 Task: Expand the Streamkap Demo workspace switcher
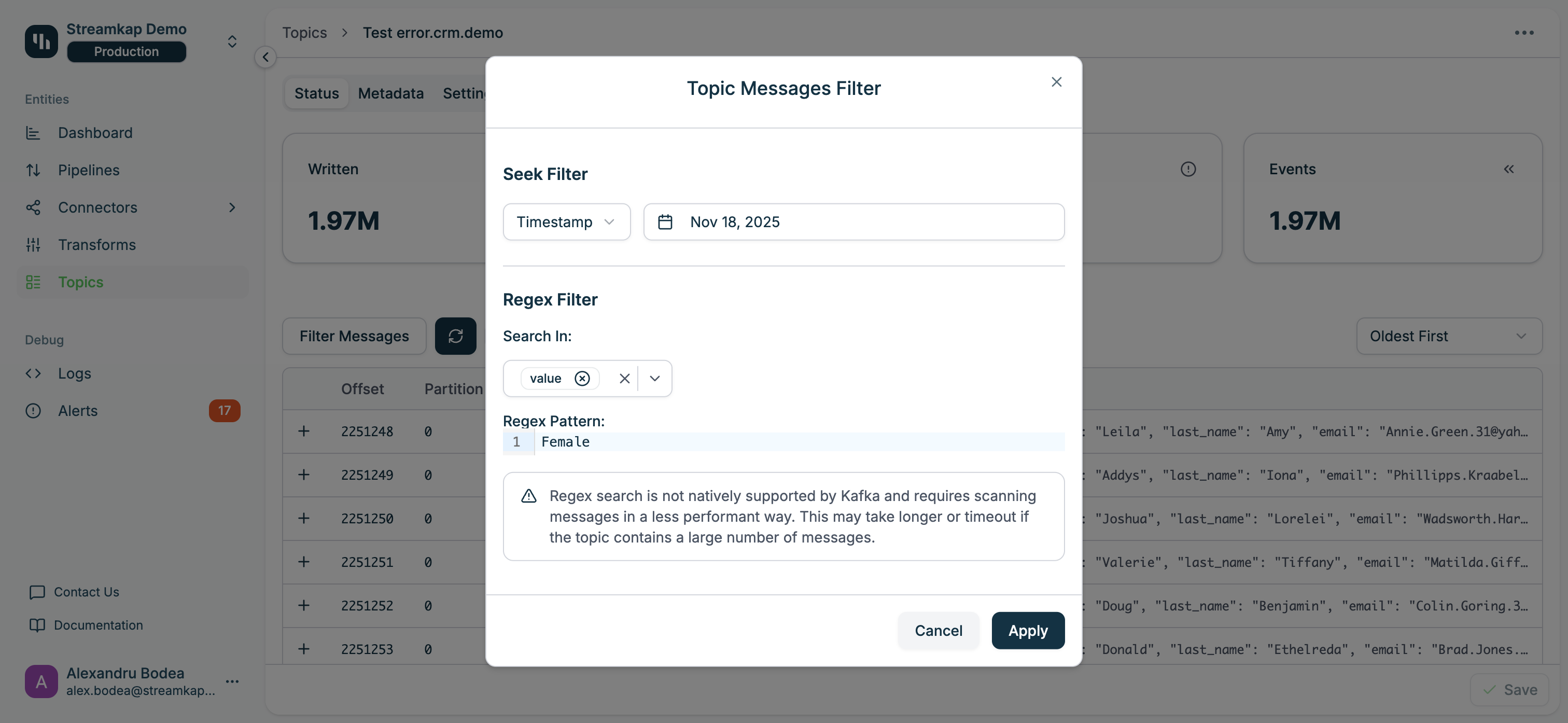point(232,41)
